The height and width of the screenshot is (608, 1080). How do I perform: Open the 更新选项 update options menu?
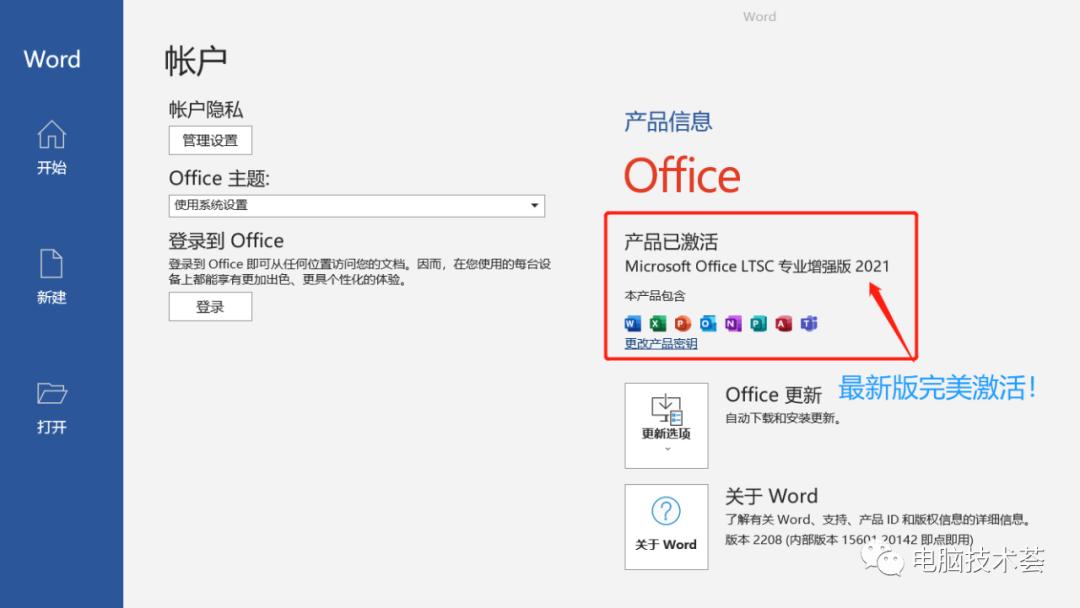[x=666, y=426]
